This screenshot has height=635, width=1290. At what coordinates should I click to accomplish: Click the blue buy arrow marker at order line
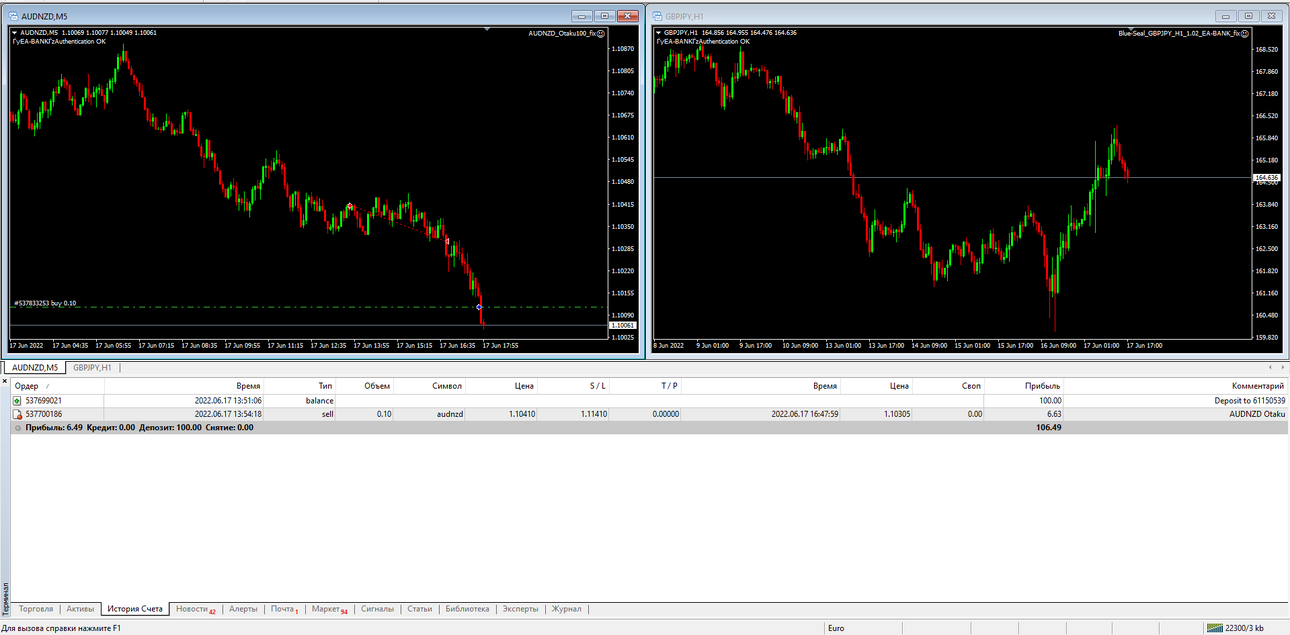[x=479, y=306]
